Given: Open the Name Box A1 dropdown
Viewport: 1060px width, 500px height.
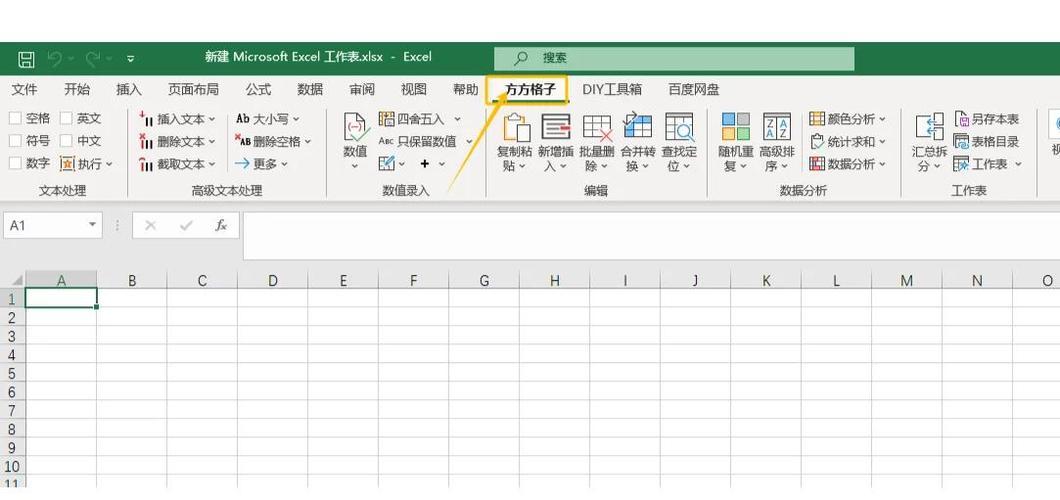Looking at the screenshot, I should click(x=92, y=225).
